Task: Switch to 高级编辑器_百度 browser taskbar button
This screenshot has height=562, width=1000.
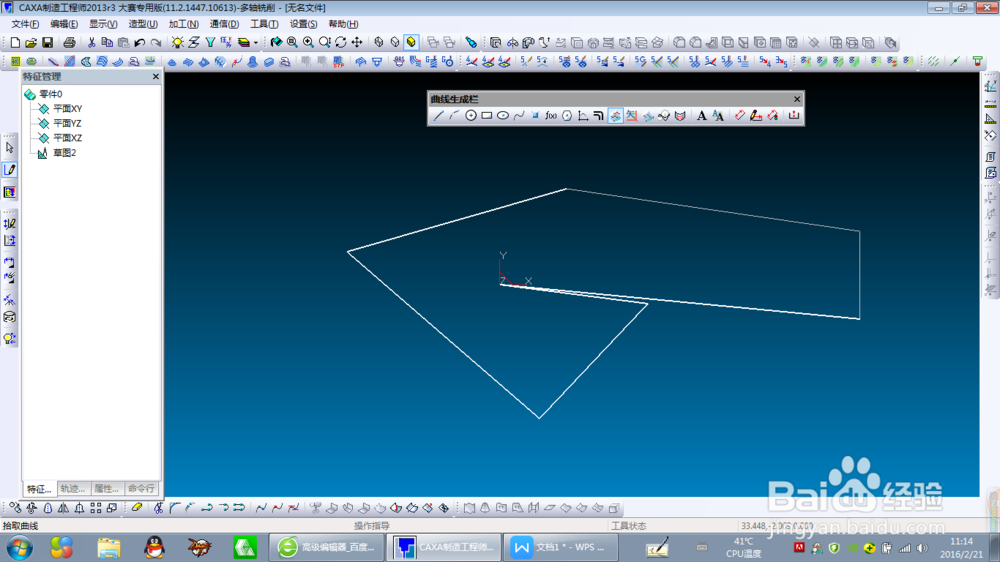Action: tap(327, 547)
